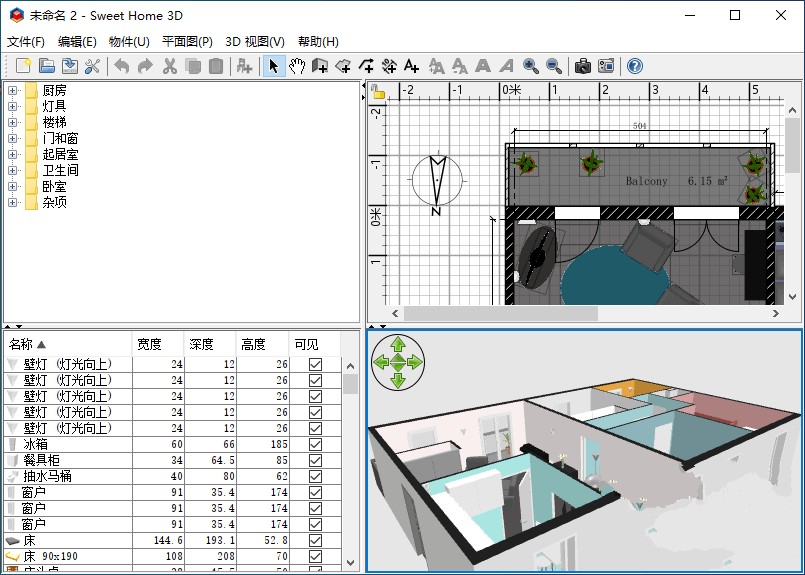Viewport: 805px width, 575px height.
Task: Zoom out on the plan
Action: 553,66
